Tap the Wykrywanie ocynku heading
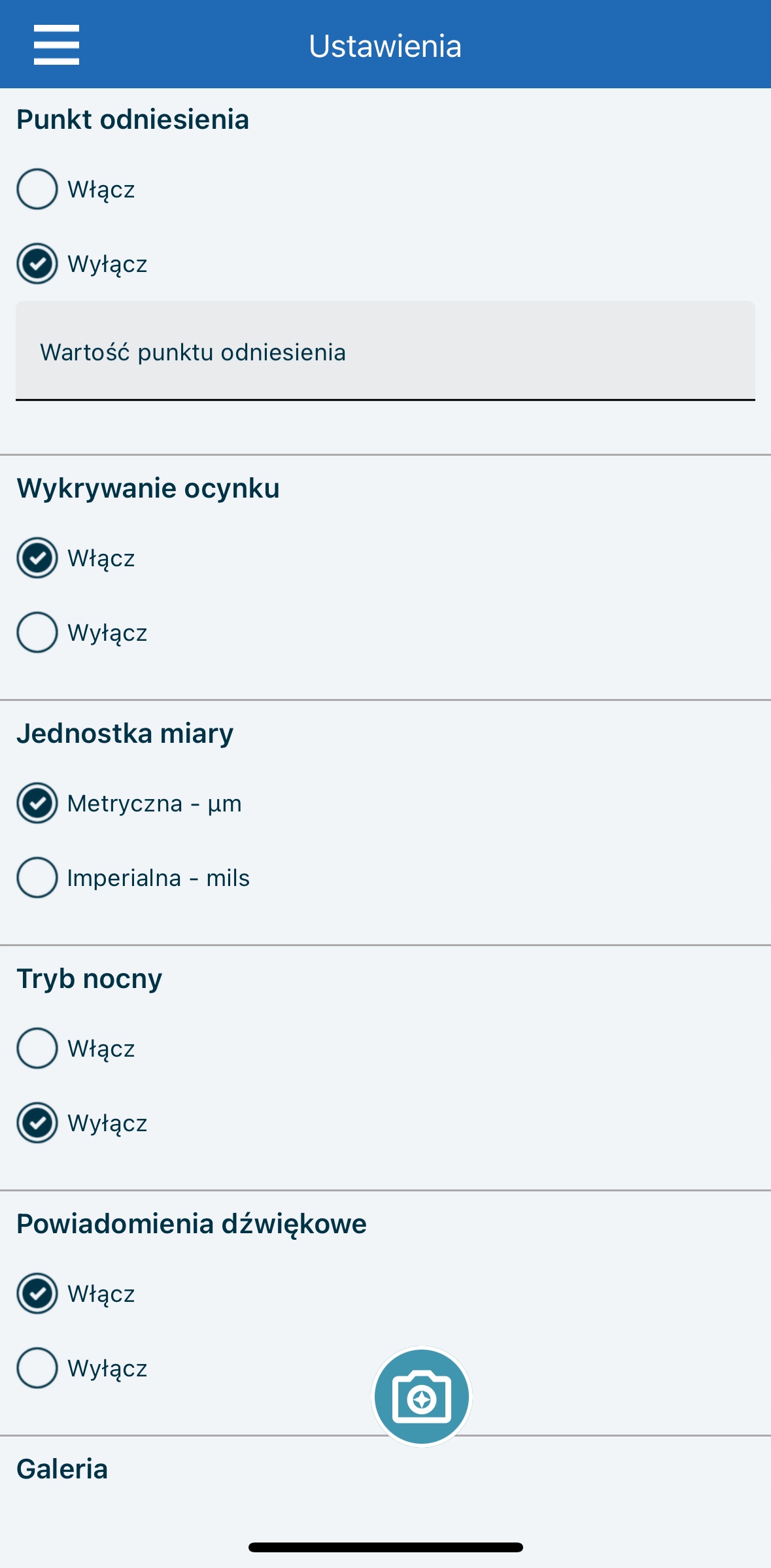 pos(148,488)
